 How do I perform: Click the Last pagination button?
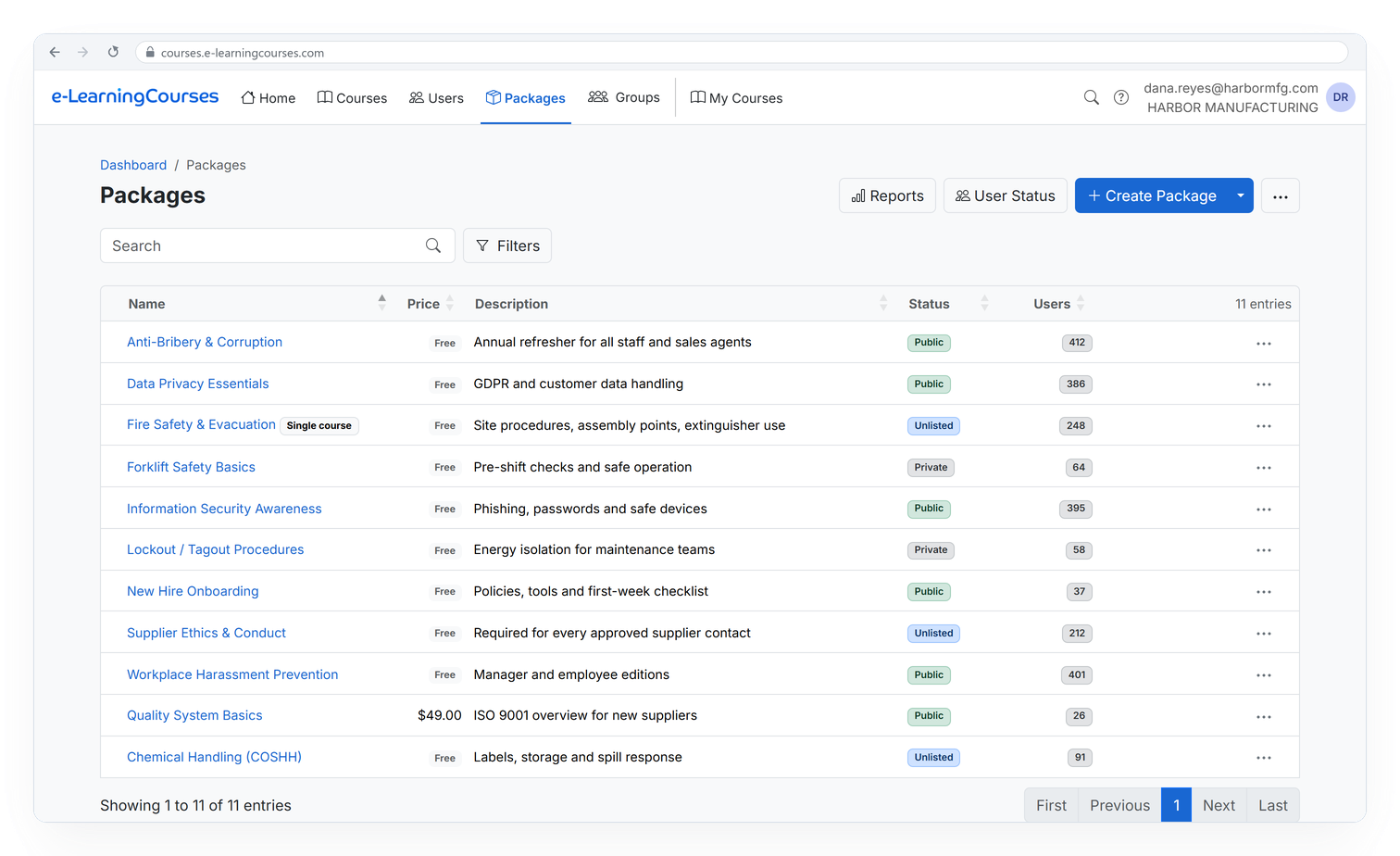tap(1273, 805)
